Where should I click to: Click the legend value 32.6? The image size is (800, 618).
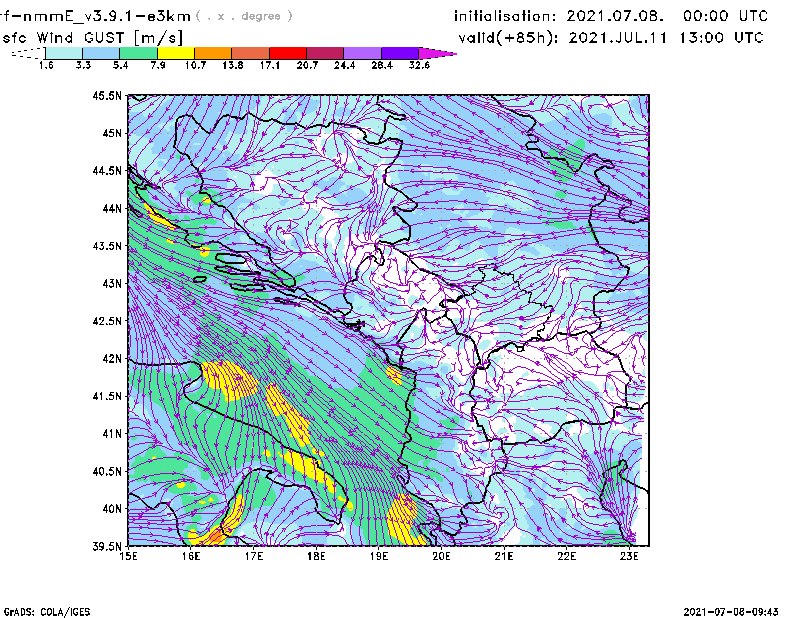pos(419,65)
